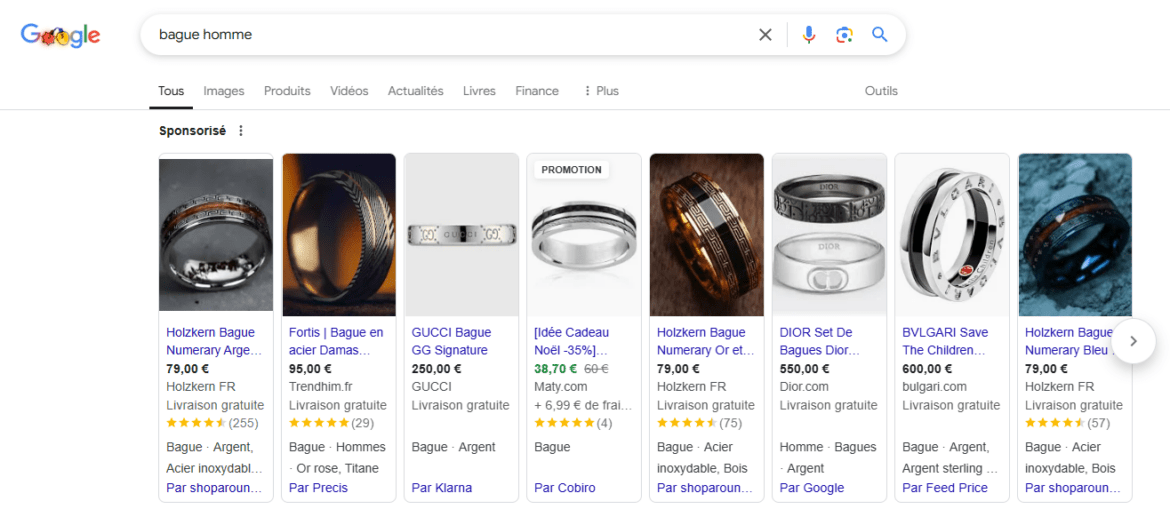Click the Google logo
Viewport: 1170px width, 517px height.
pos(60,35)
